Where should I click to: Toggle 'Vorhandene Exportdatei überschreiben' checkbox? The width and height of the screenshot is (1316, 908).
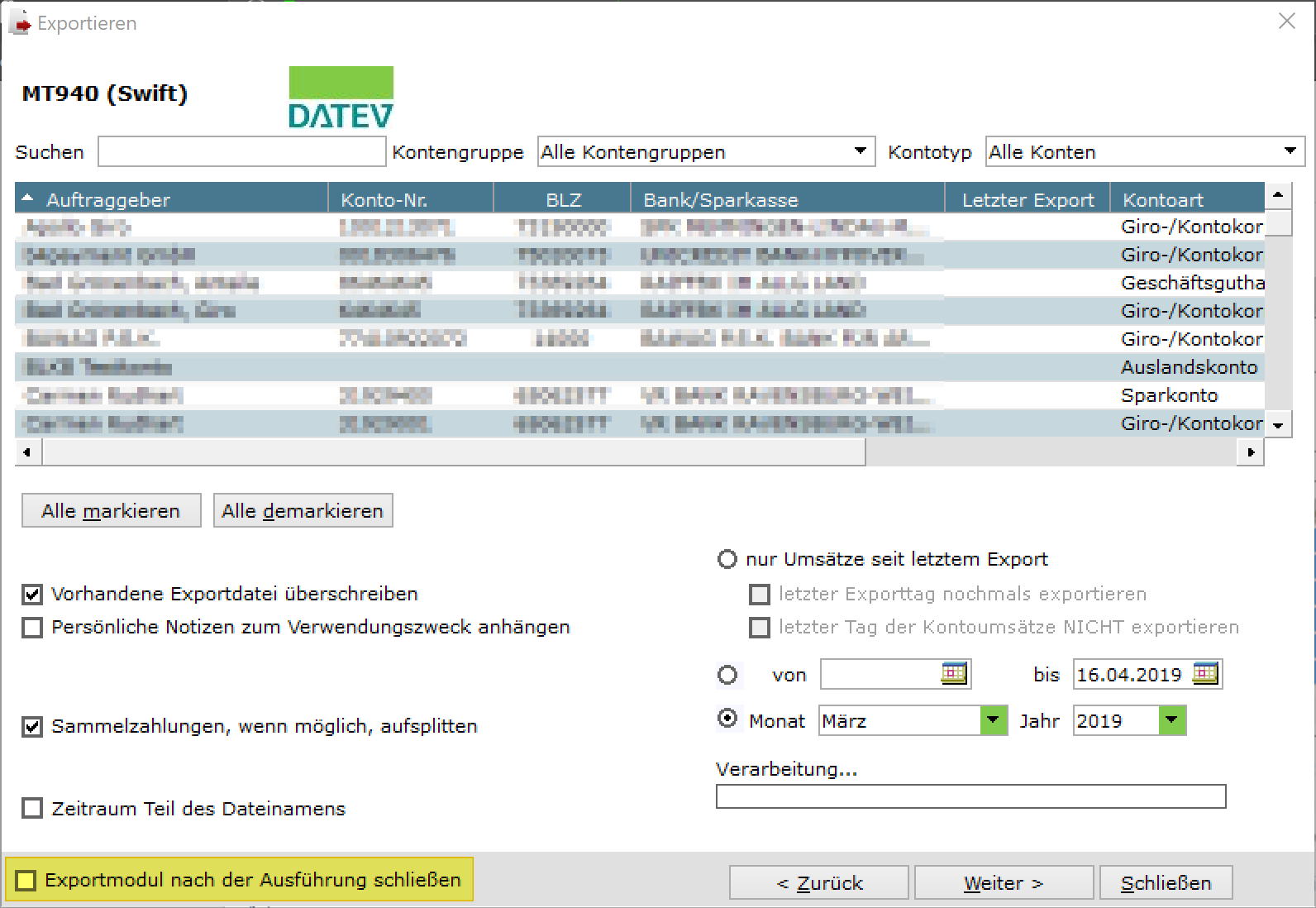32,594
